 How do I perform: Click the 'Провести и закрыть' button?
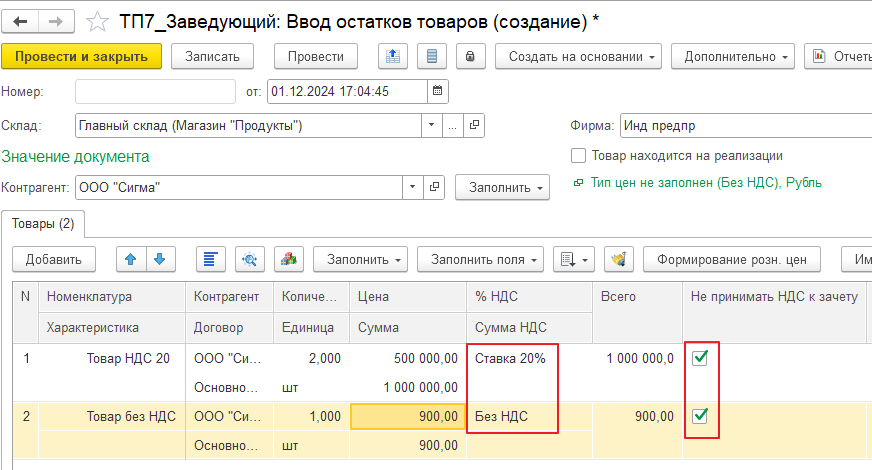tap(82, 57)
